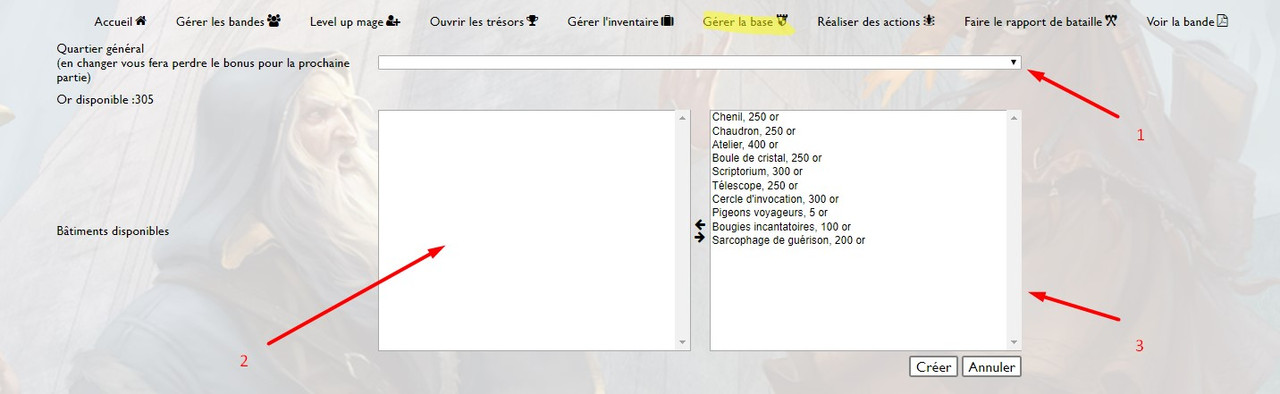This screenshot has height=394, width=1280.
Task: Click the left arrow to move a building
Action: tap(700, 225)
